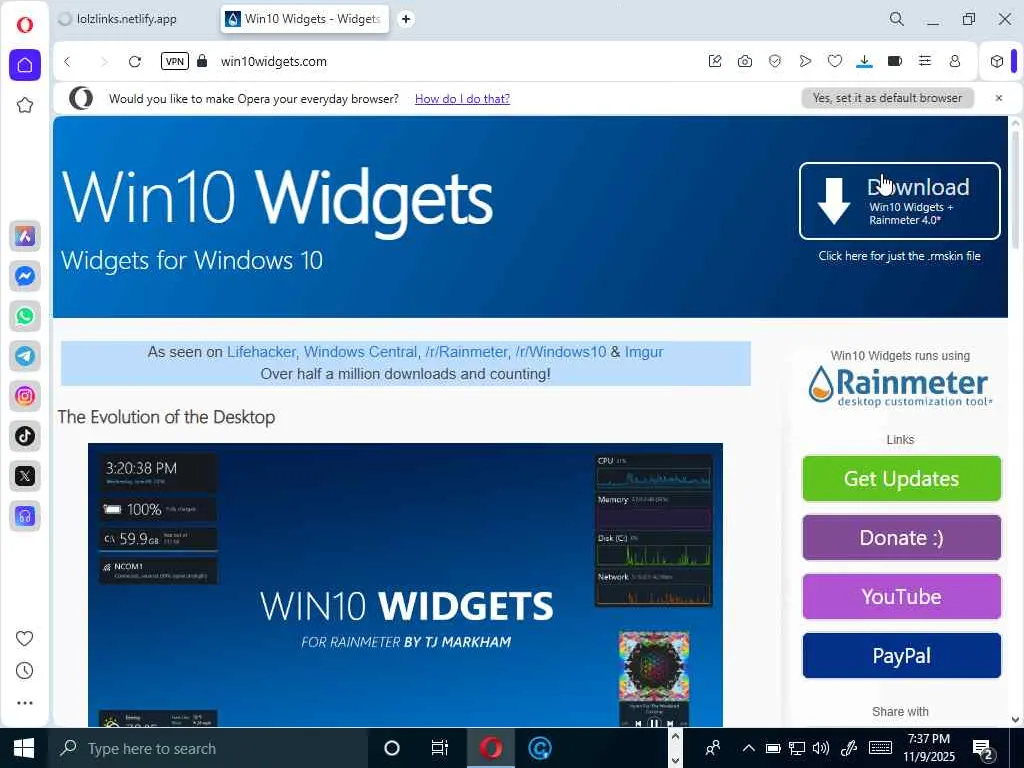
Task: Go to Opera Start Page home icon
Action: point(25,65)
